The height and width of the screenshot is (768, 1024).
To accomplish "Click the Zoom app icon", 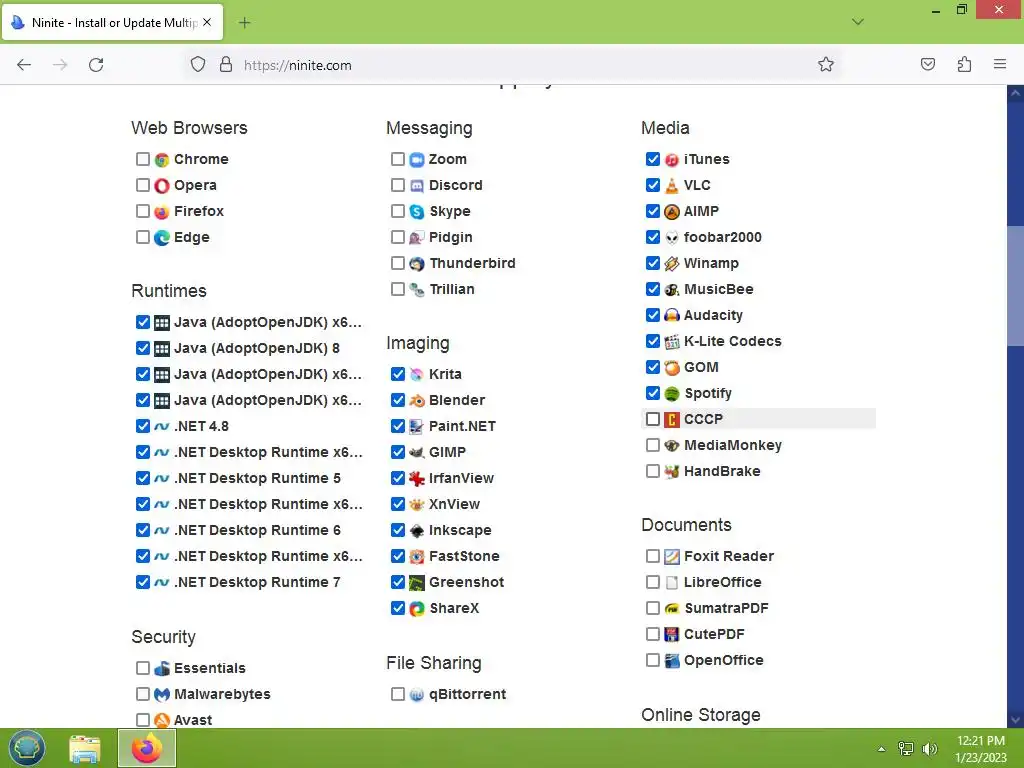I will coord(417,159).
